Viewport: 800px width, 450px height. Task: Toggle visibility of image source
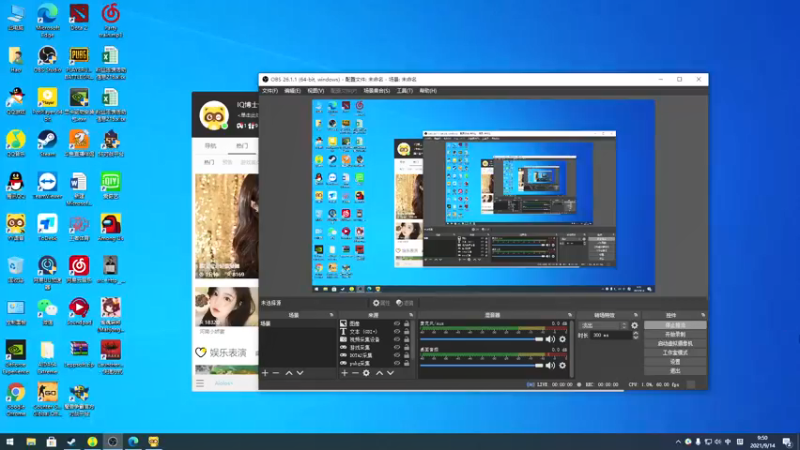point(396,323)
